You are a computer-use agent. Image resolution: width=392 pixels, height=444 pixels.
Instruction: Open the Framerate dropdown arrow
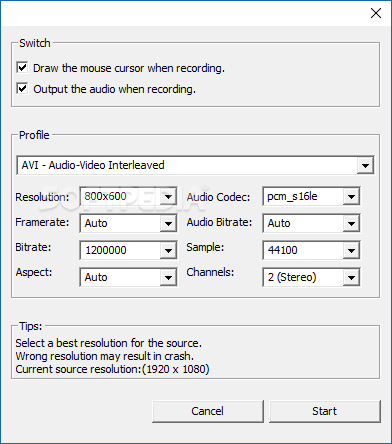(x=168, y=223)
